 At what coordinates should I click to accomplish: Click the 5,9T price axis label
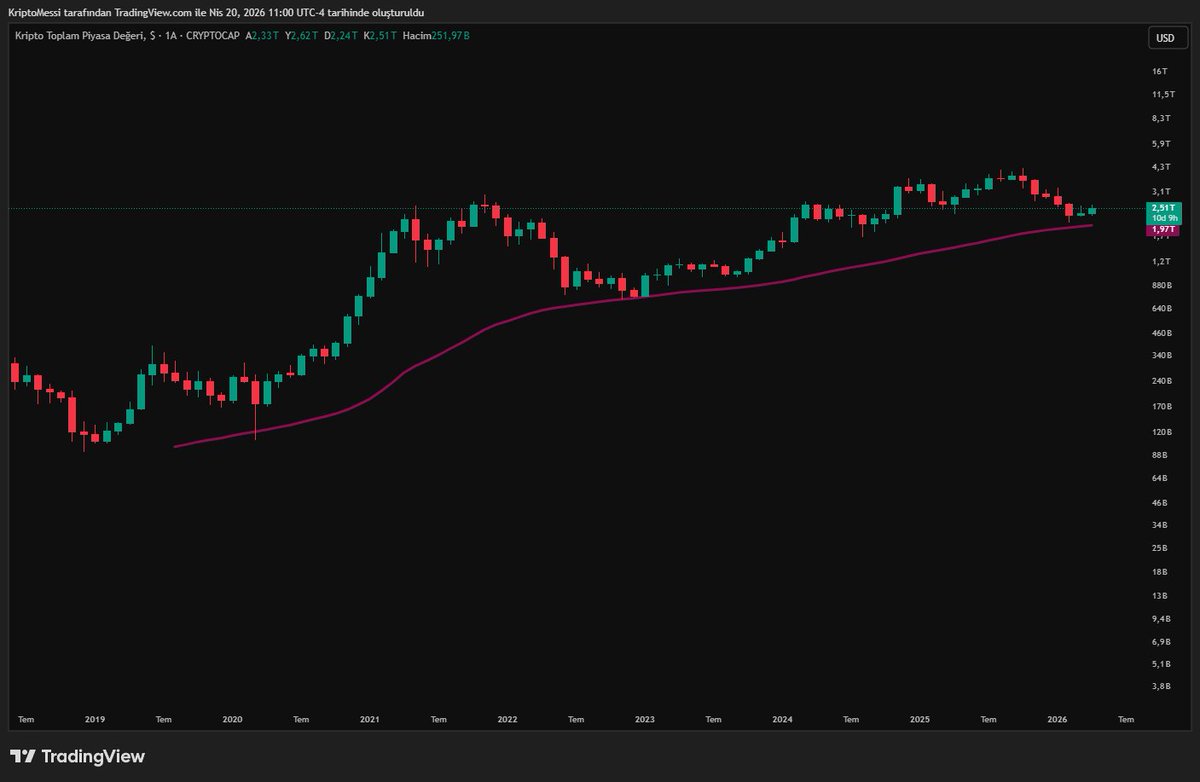(1161, 142)
